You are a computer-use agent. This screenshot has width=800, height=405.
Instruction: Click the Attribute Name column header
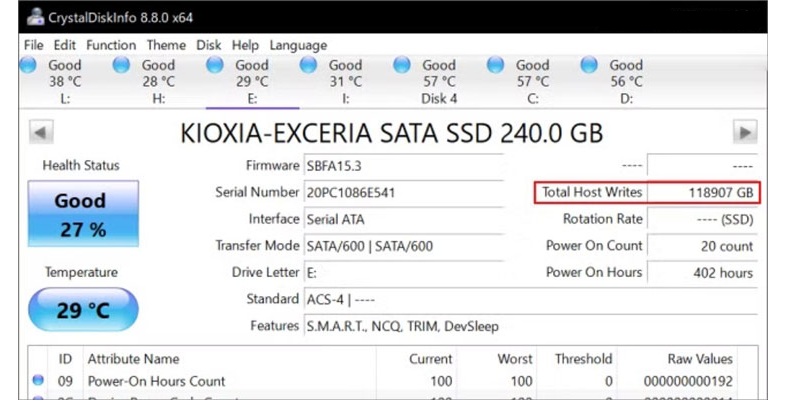tap(133, 359)
